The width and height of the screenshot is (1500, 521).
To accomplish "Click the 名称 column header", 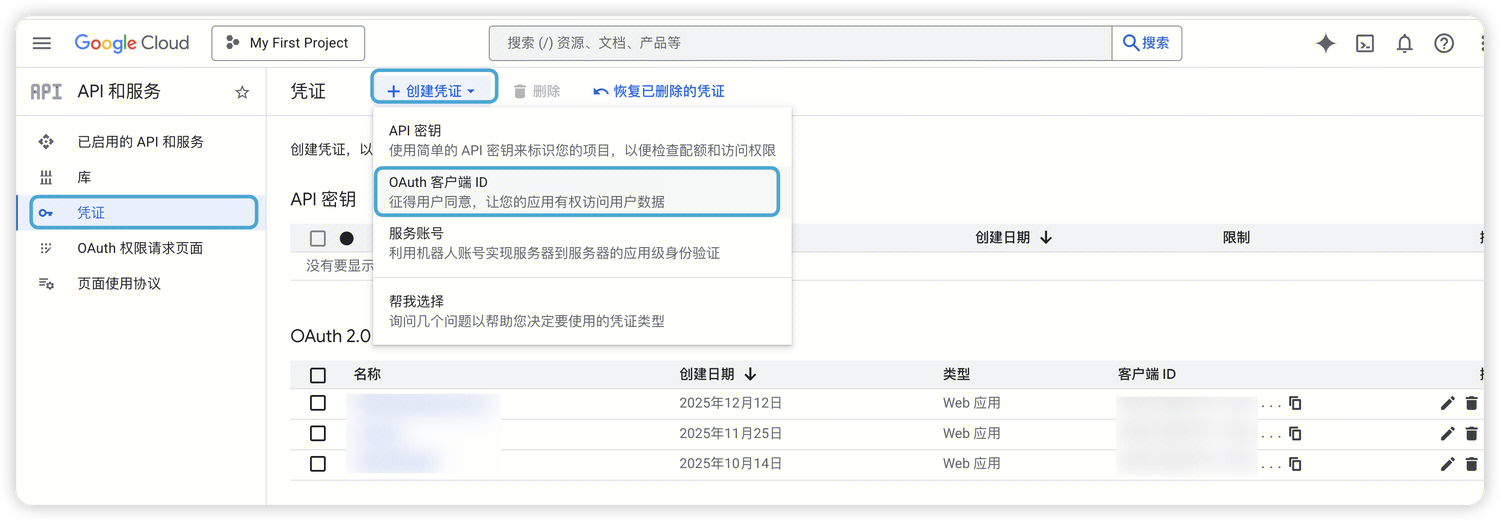I will (367, 374).
